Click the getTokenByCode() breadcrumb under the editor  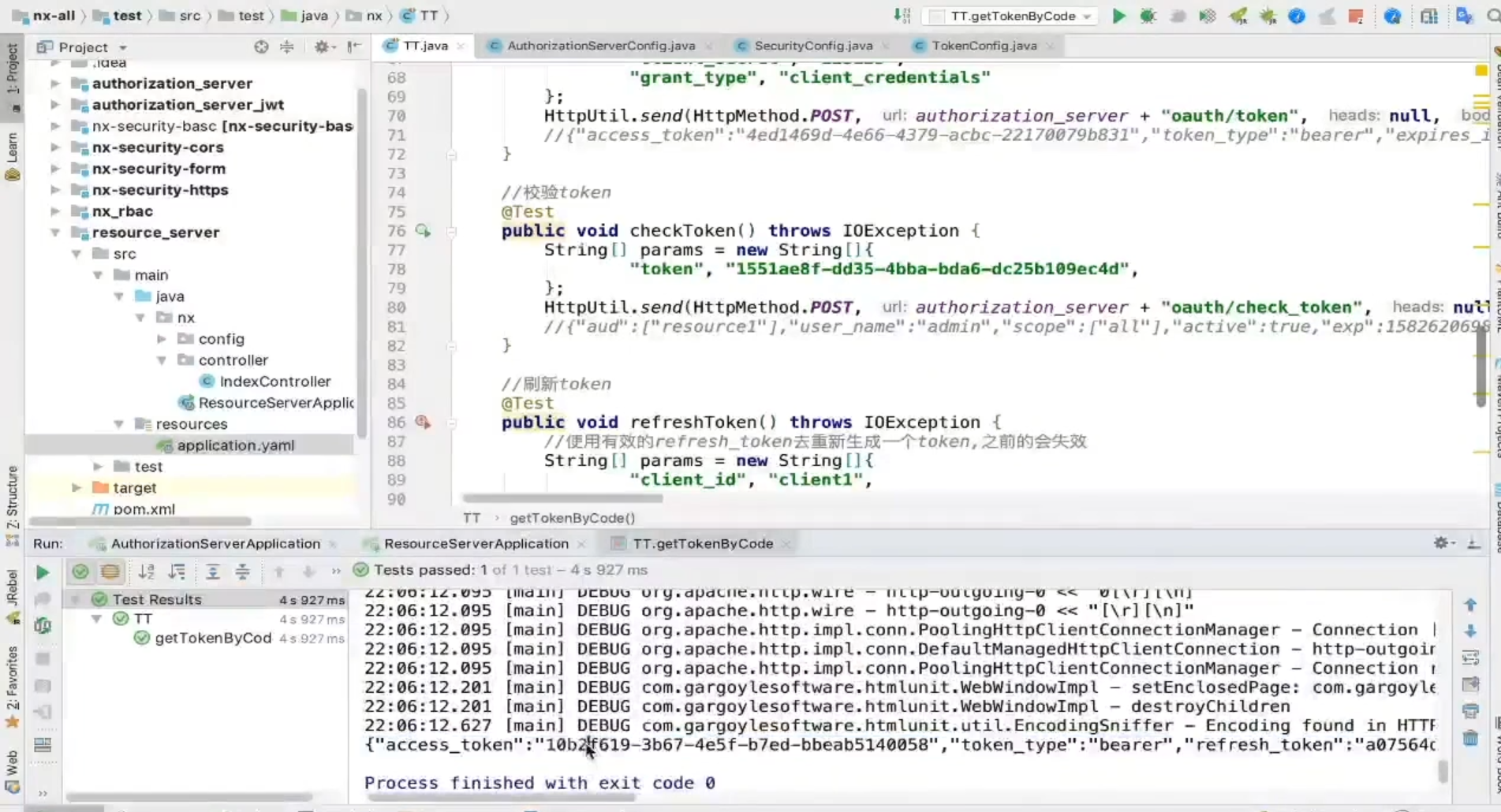tap(572, 518)
